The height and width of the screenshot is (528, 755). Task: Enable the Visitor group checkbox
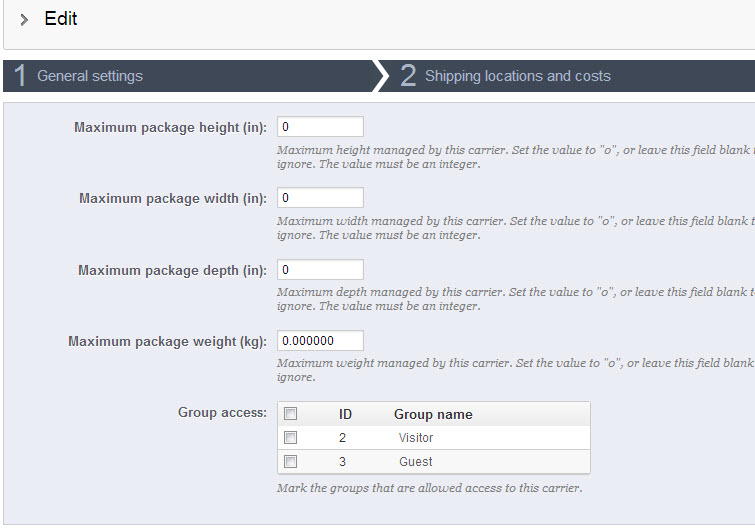tap(291, 438)
